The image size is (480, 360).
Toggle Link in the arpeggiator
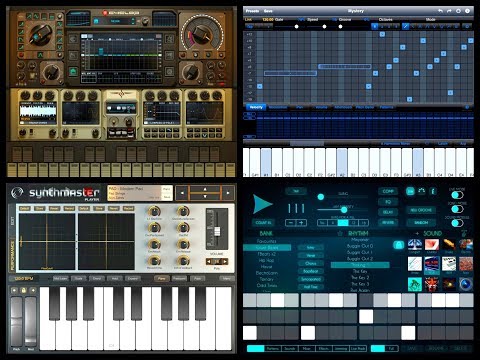[x=249, y=20]
